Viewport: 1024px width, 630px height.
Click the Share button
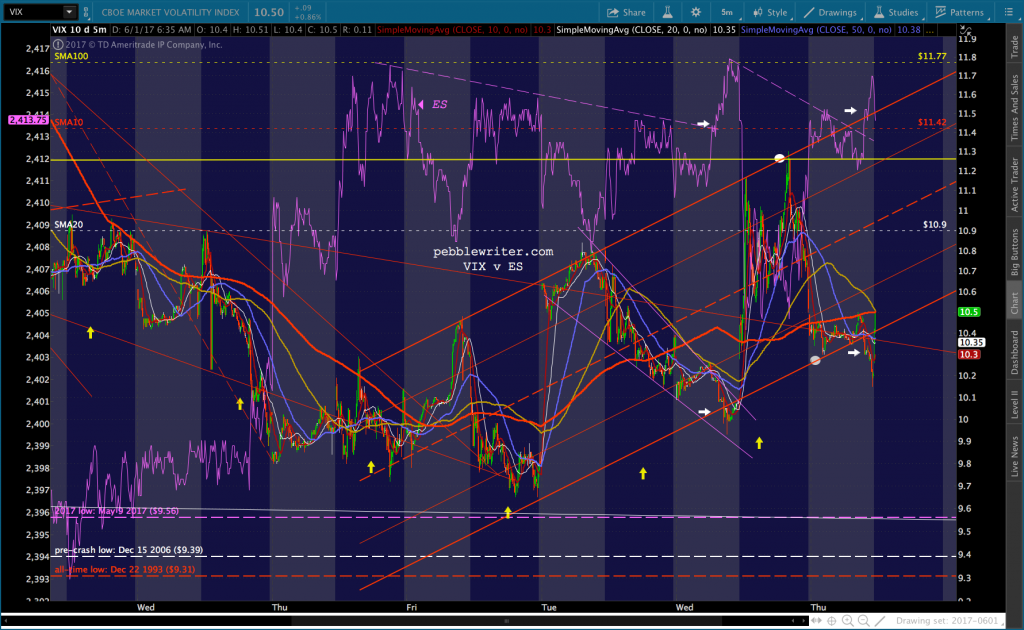point(626,12)
